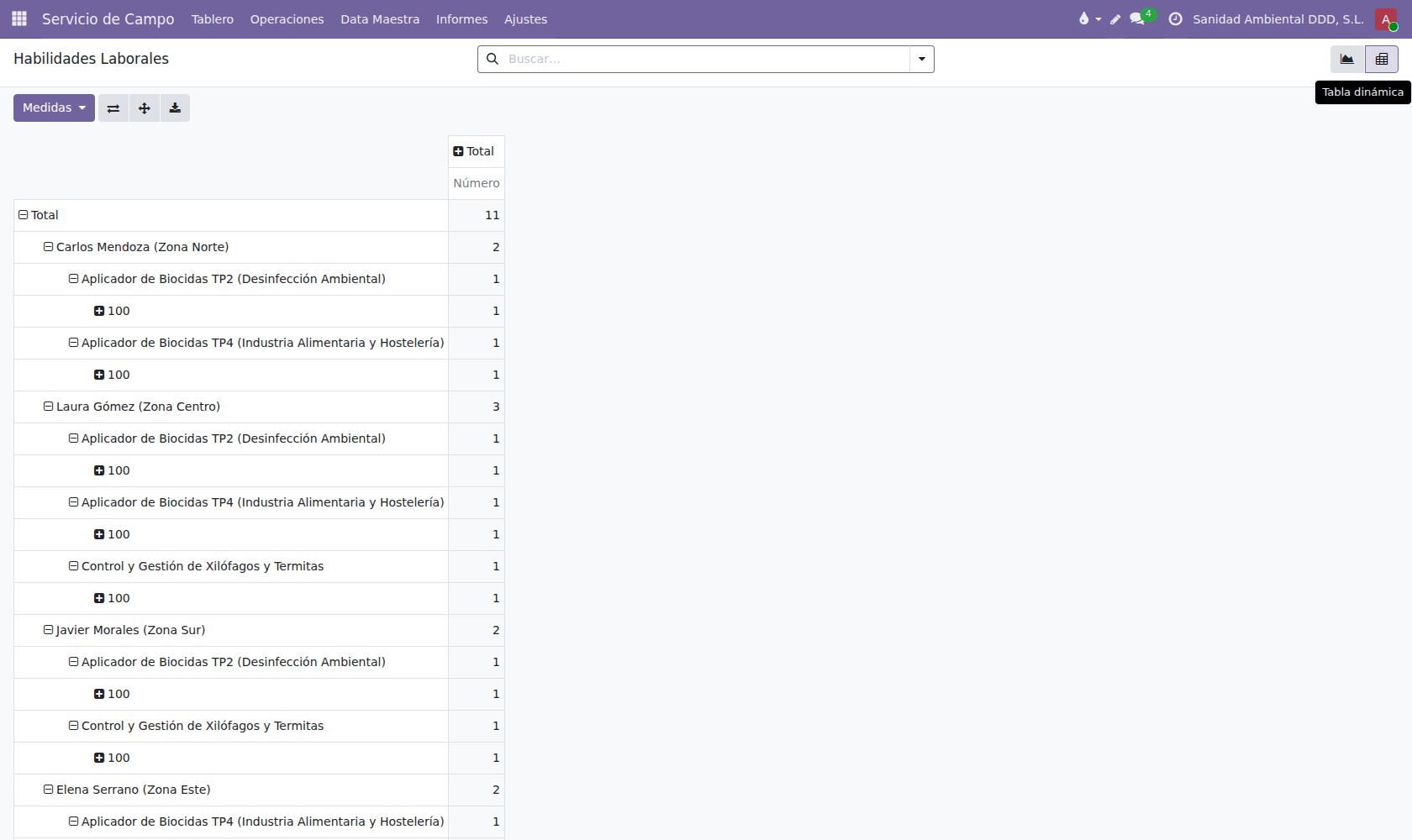Switch to the pivot table view
1412x840 pixels.
pyautogui.click(x=1382, y=59)
